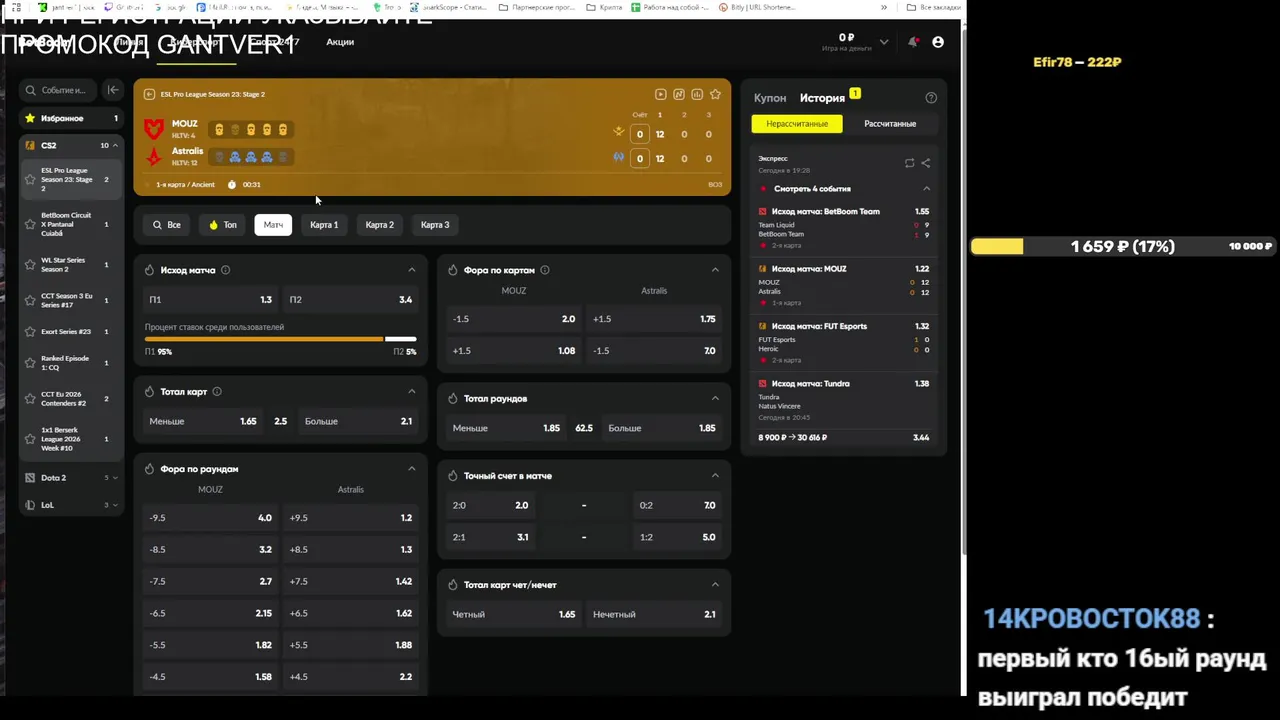The height and width of the screenshot is (720, 1280).
Task: Open the user profile icon
Action: (938, 42)
